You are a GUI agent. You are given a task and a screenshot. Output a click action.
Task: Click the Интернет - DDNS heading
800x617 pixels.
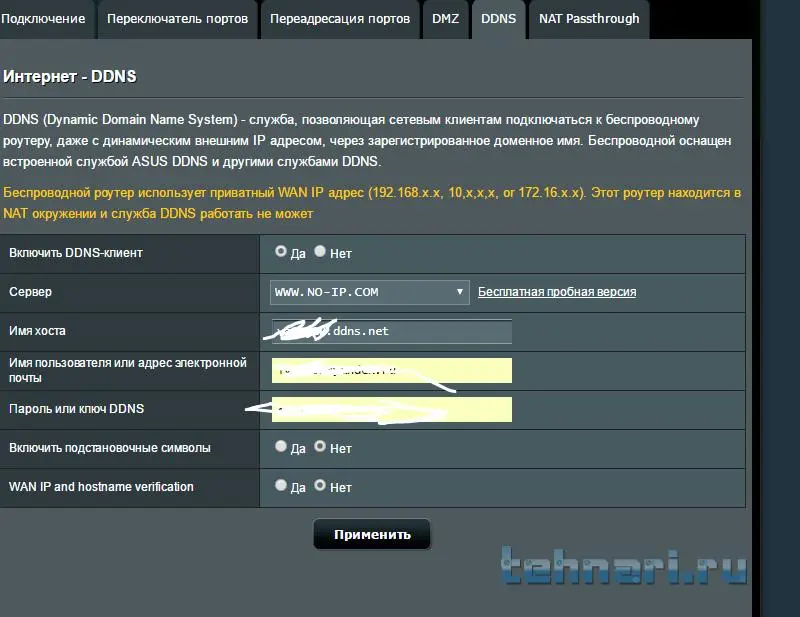pos(70,77)
